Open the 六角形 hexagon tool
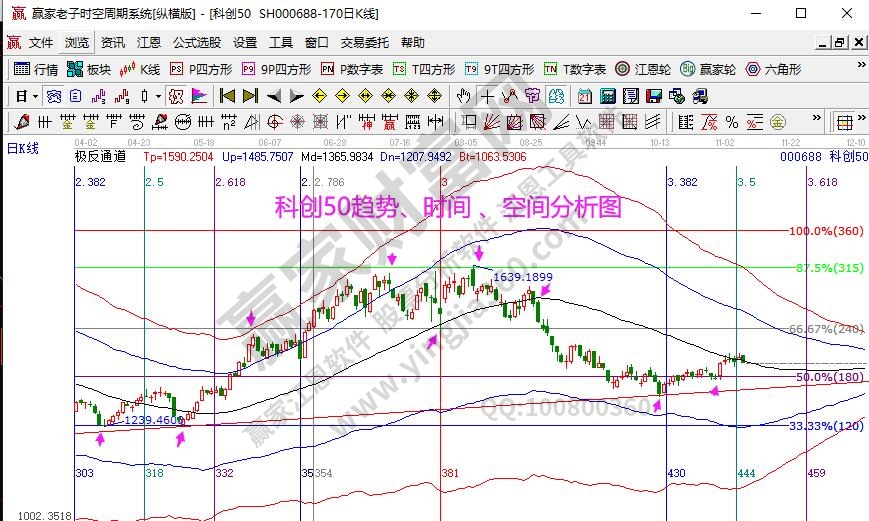The image size is (869, 521). (774, 69)
